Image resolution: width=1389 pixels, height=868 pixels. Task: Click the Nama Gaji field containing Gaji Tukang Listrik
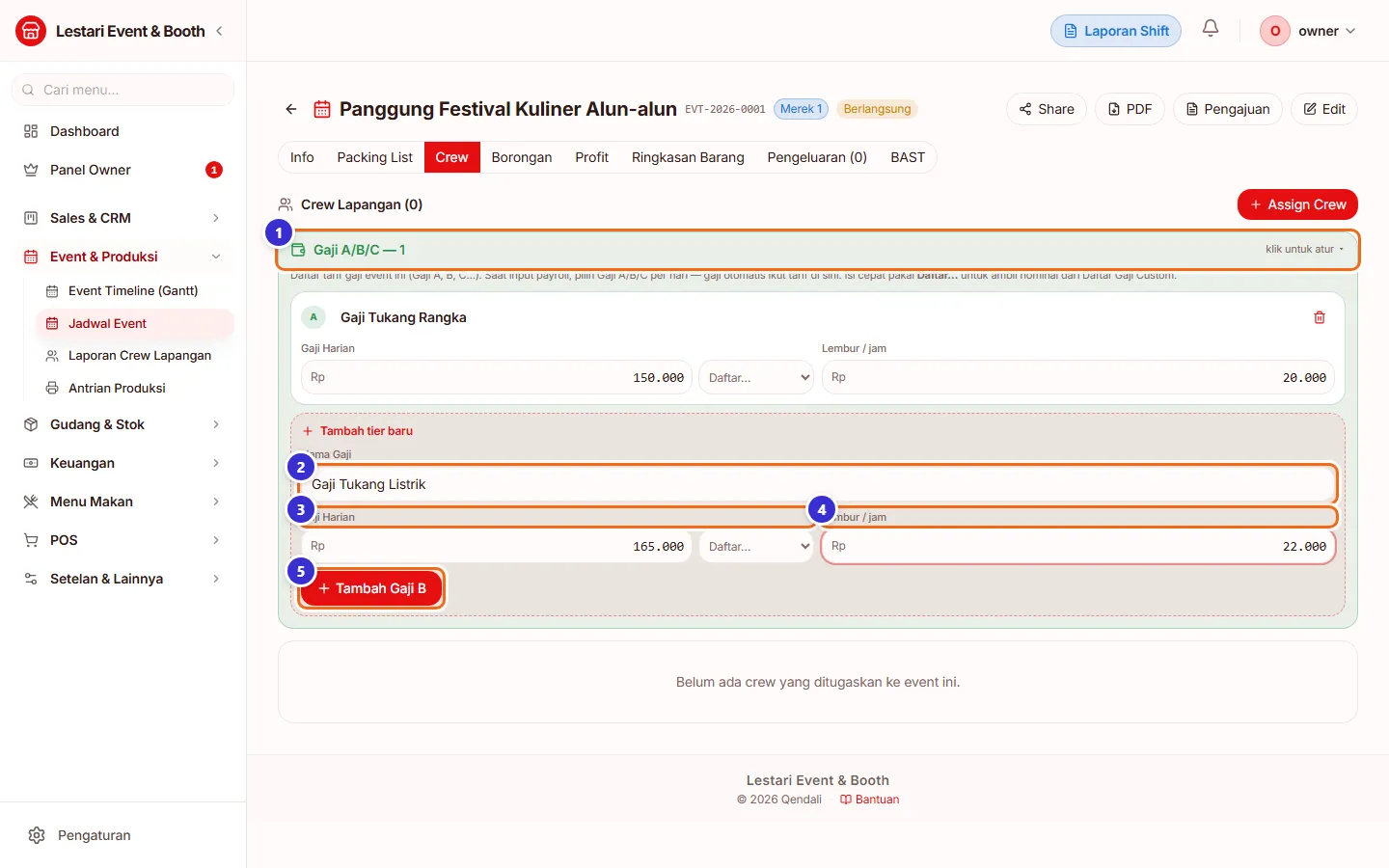click(818, 484)
